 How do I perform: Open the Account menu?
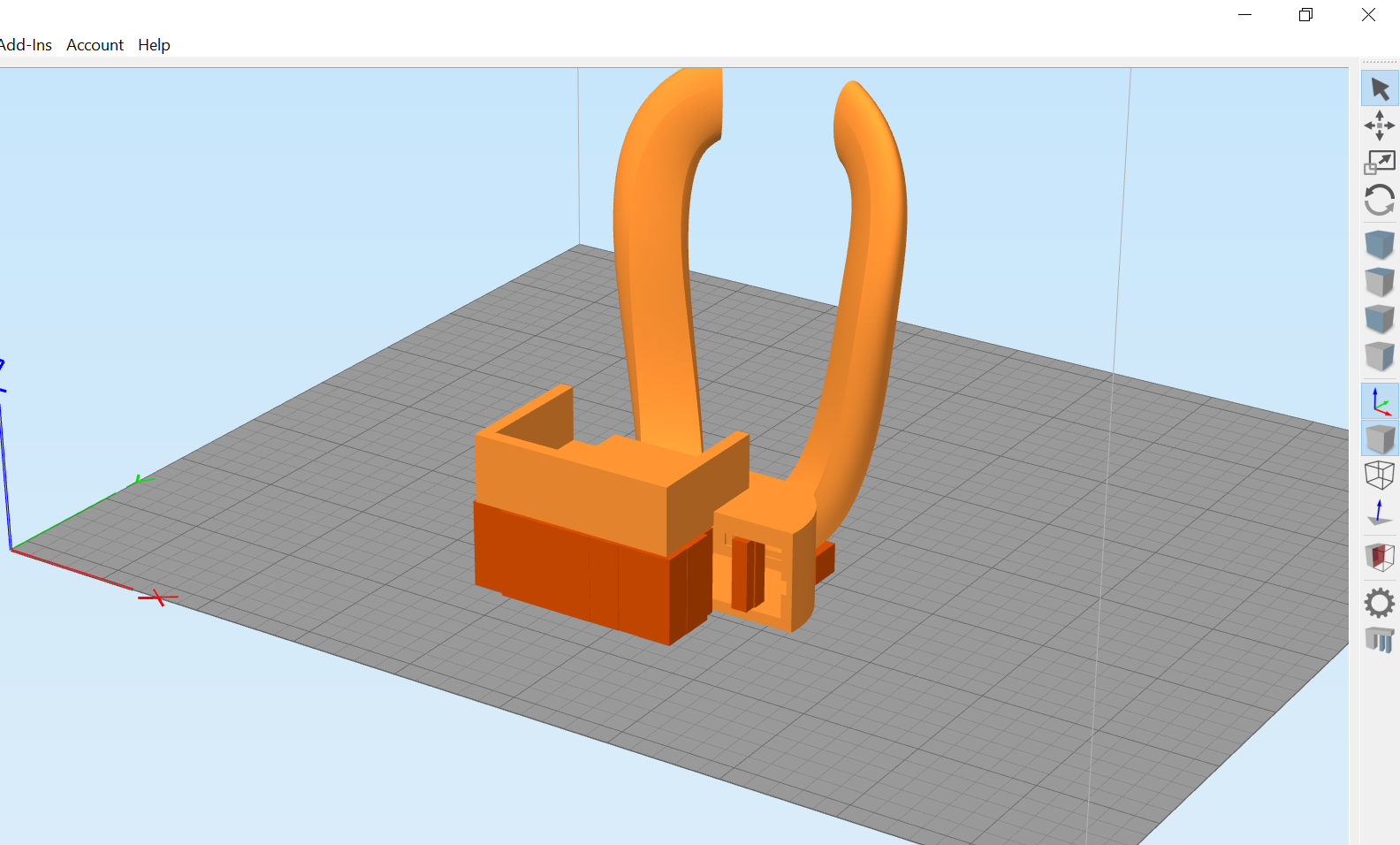tap(95, 45)
